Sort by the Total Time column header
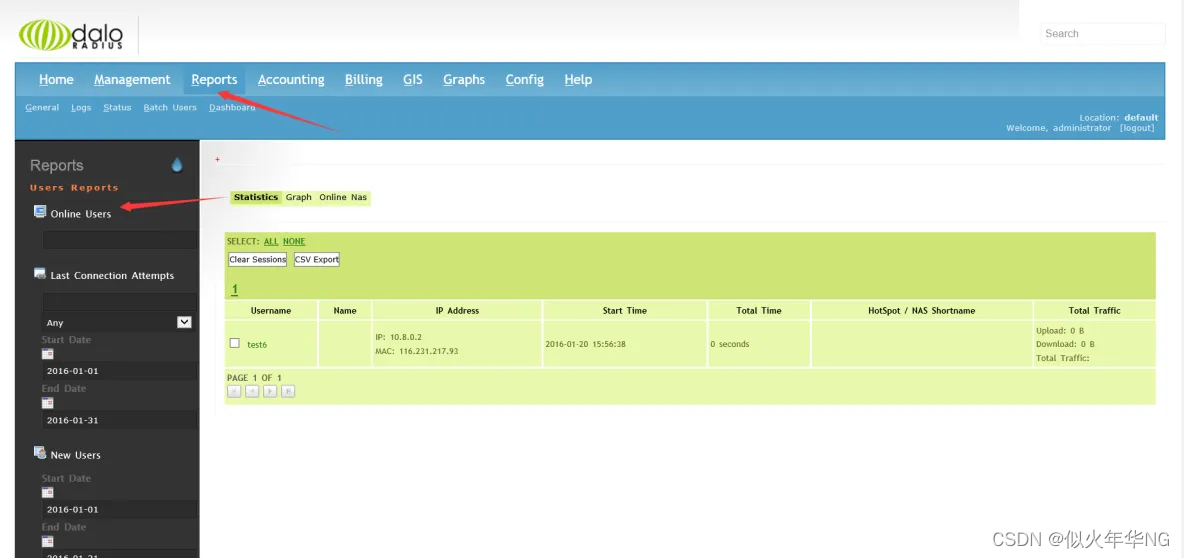1184x558 pixels. point(759,310)
